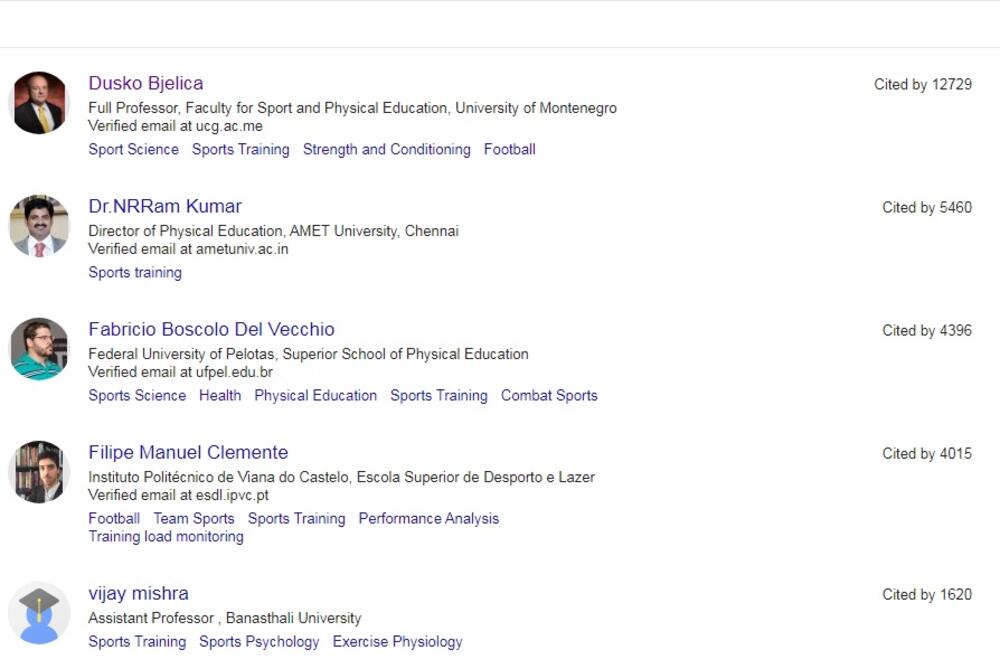The image size is (1000, 669).
Task: Open the Training load monitoring tag
Action: [166, 536]
